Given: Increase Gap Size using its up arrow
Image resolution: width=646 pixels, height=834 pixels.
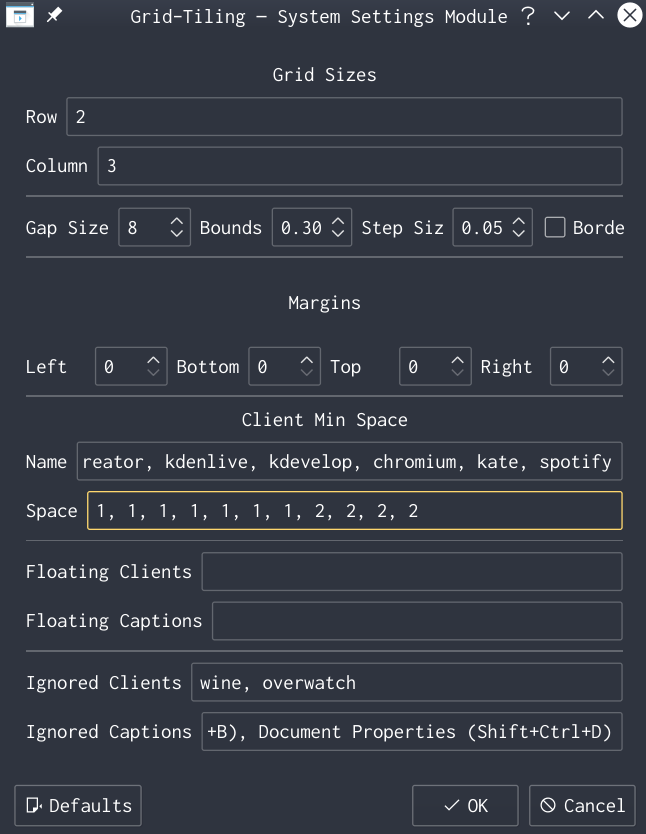Looking at the screenshot, I should [178, 220].
